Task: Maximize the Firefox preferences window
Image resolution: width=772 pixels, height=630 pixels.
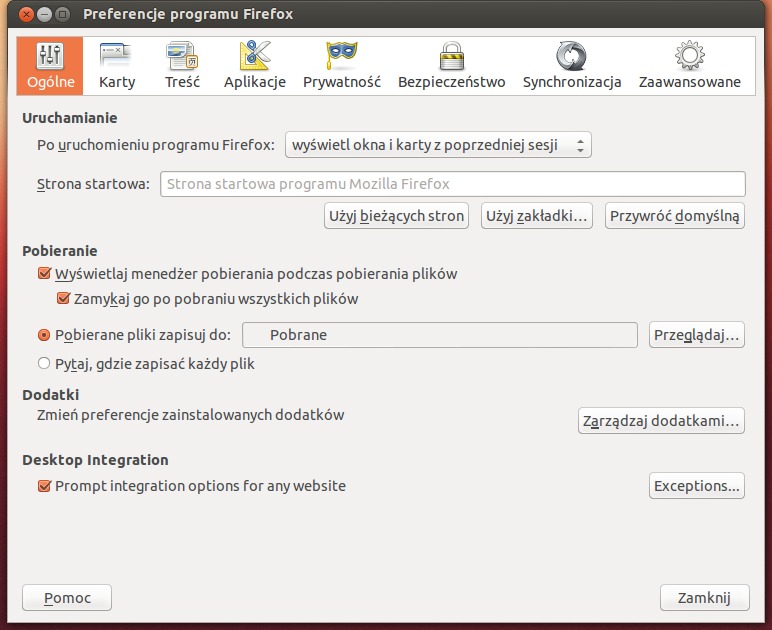Action: (63, 14)
